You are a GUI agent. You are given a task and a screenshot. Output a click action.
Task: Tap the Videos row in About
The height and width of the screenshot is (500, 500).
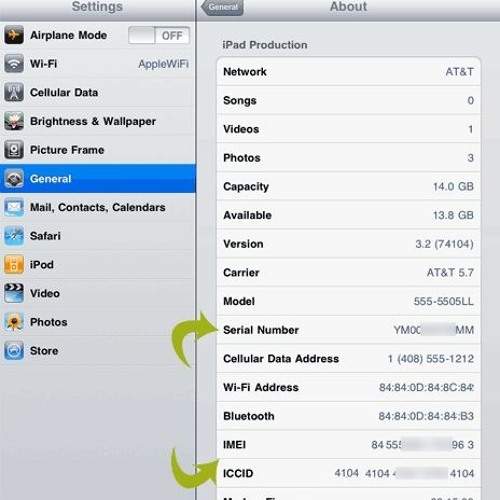pos(348,129)
